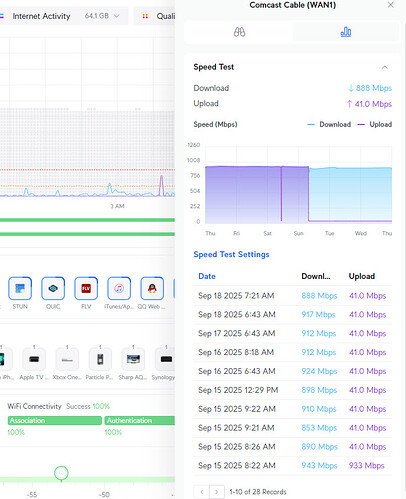Open the Sharp AQ... device icon

[x=133, y=359]
